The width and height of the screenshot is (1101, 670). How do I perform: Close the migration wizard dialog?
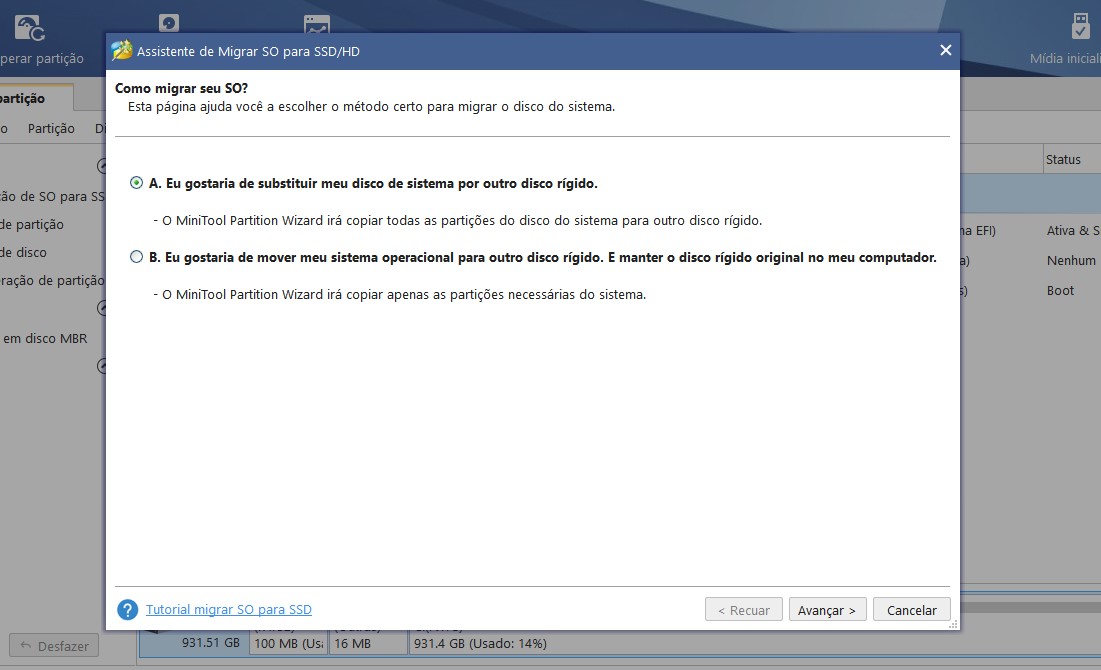coord(945,51)
